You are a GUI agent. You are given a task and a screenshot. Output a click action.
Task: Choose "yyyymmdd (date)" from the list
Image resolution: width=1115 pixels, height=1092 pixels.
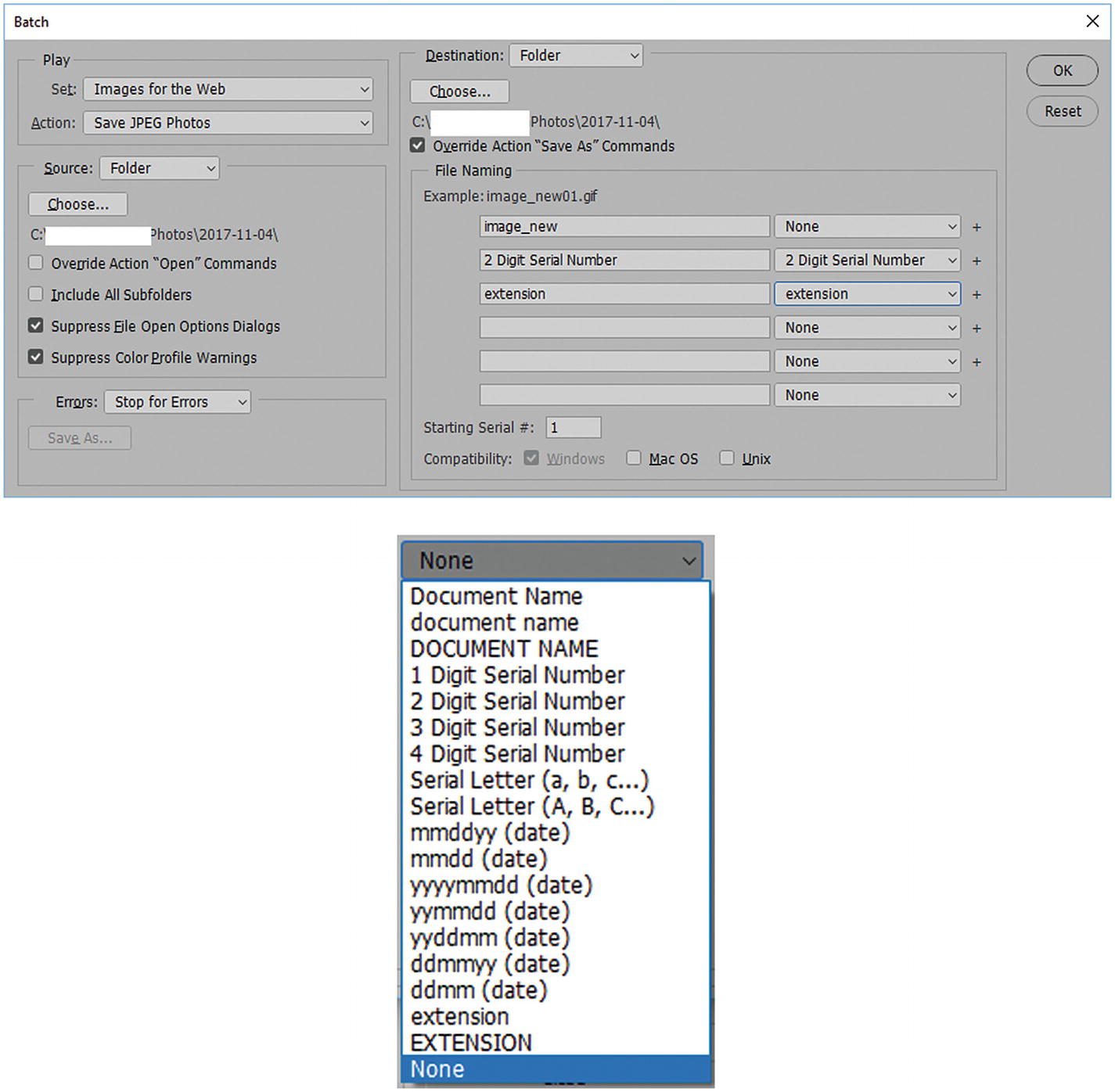[556, 886]
